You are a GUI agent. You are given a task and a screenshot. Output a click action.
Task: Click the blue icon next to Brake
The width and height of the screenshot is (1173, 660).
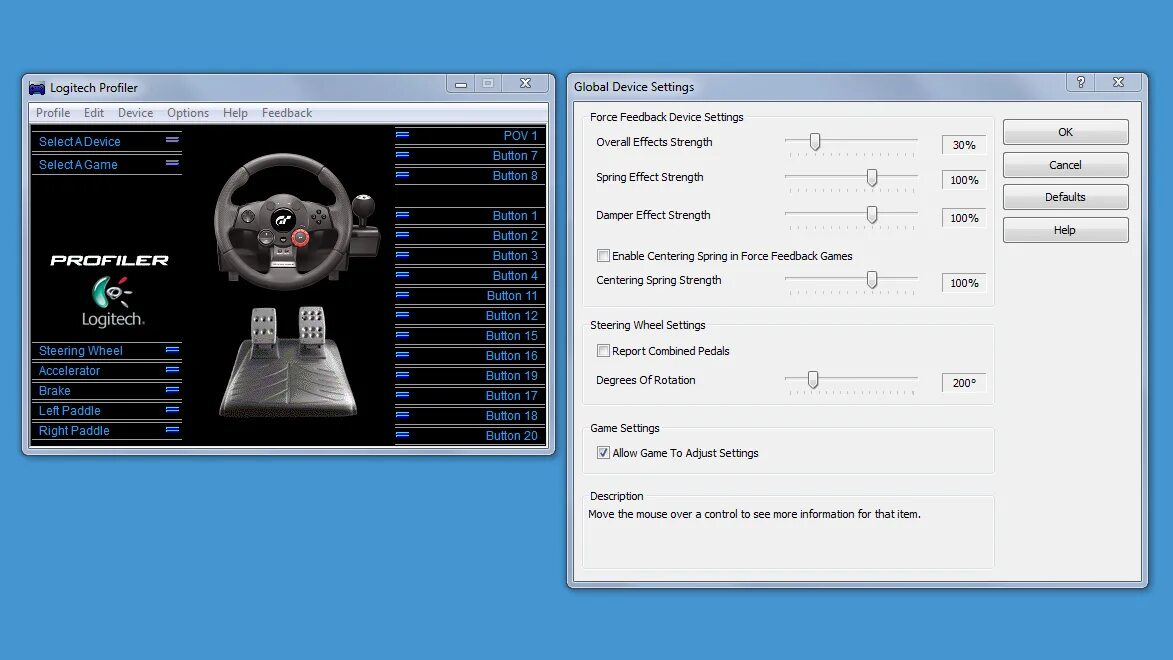(172, 390)
